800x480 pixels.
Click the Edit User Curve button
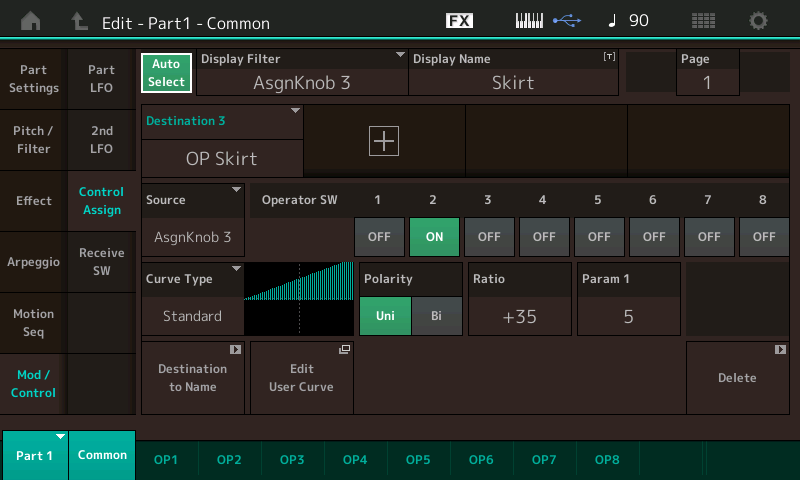pos(301,377)
